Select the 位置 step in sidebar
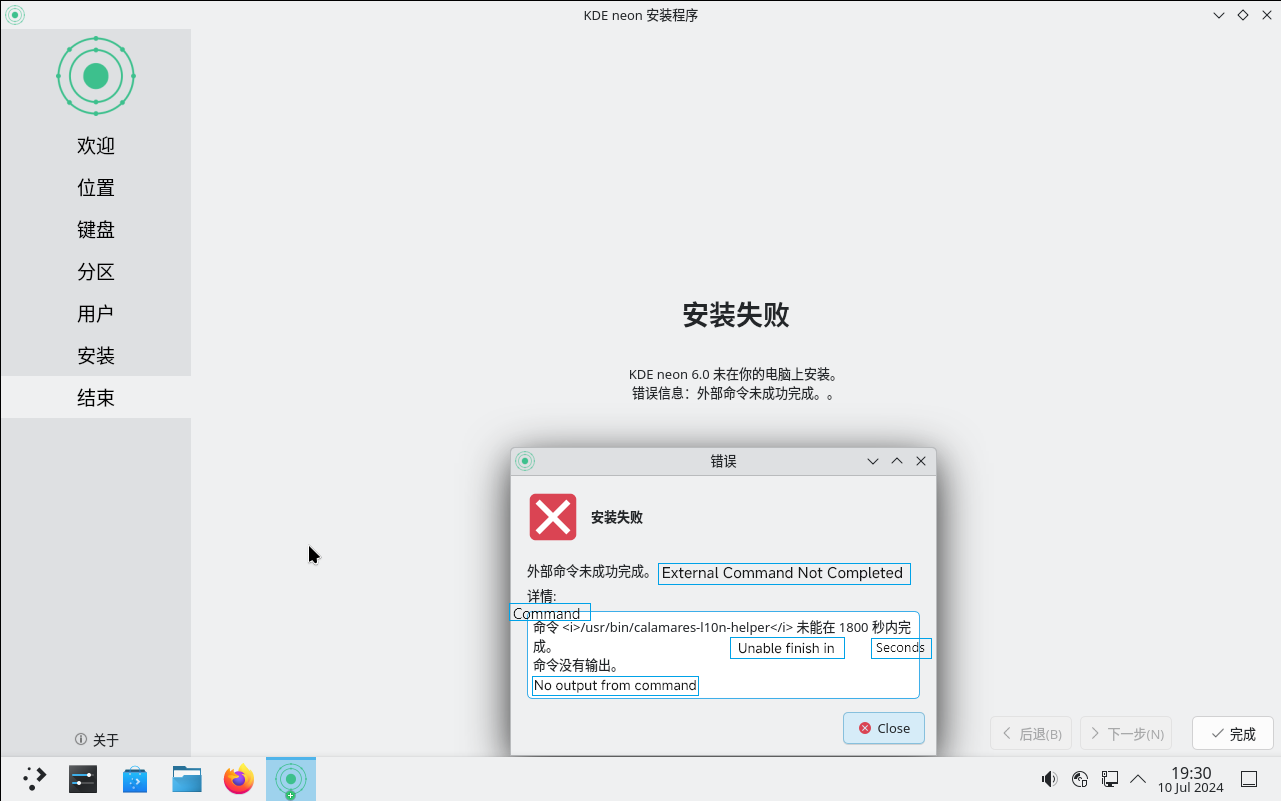 click(96, 188)
